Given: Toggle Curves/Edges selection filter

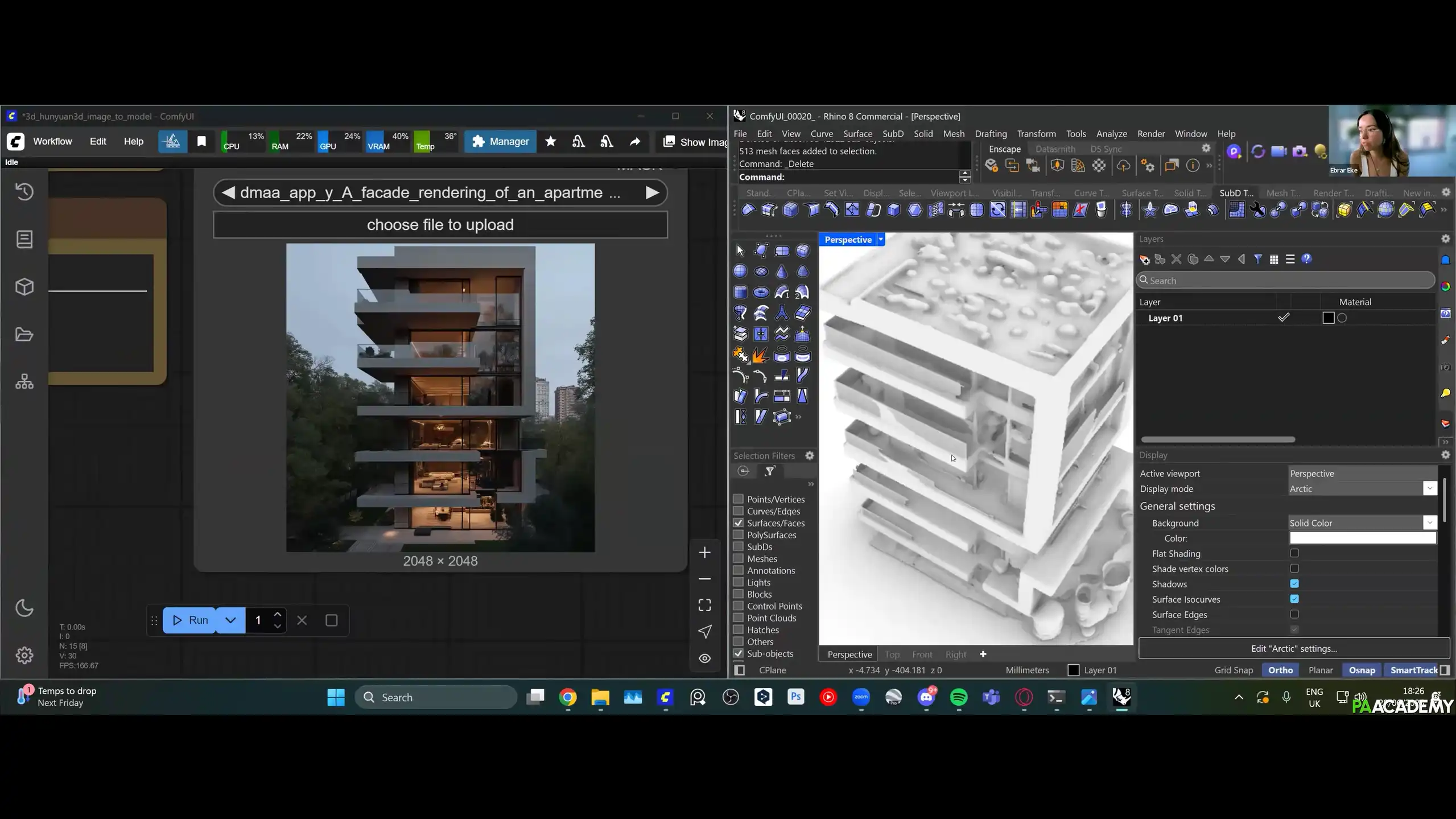Looking at the screenshot, I should pos(739,511).
